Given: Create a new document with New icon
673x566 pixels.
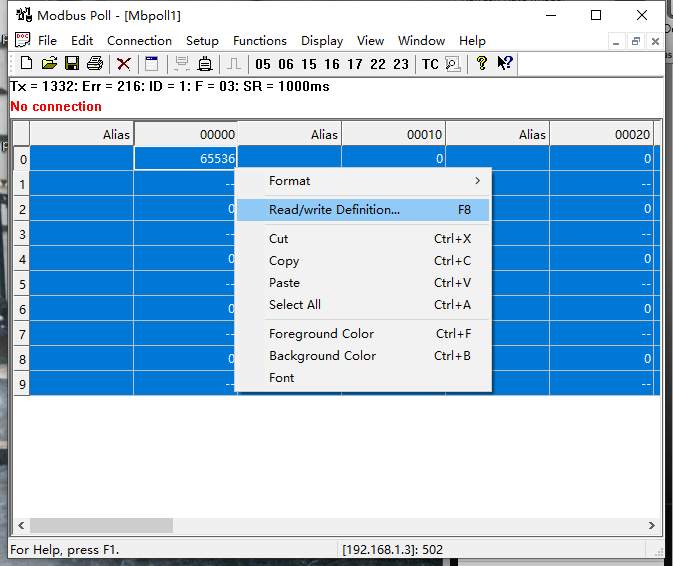Looking at the screenshot, I should coord(27,64).
